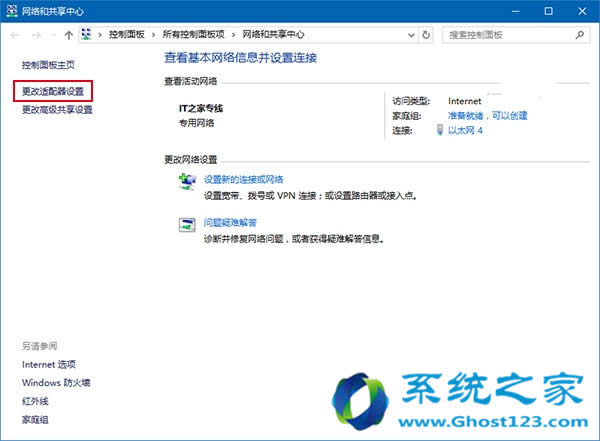Open 更改适配器设置 in the sidebar

point(57,92)
